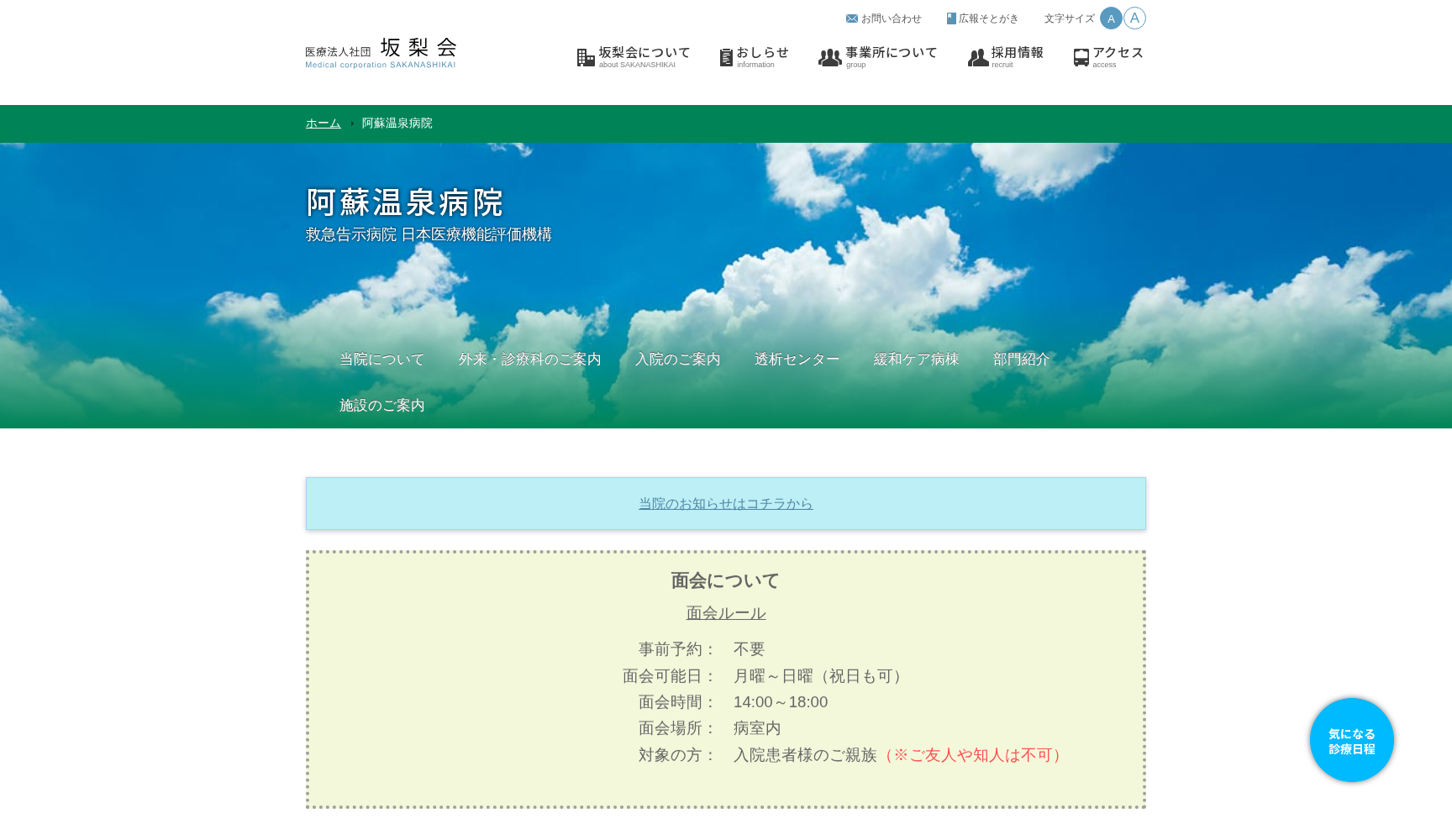
Task: Select the document icon for おしらせ
Action: (x=724, y=56)
